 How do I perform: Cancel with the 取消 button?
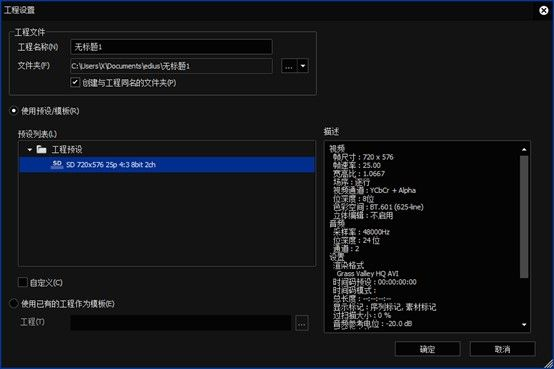coord(502,349)
